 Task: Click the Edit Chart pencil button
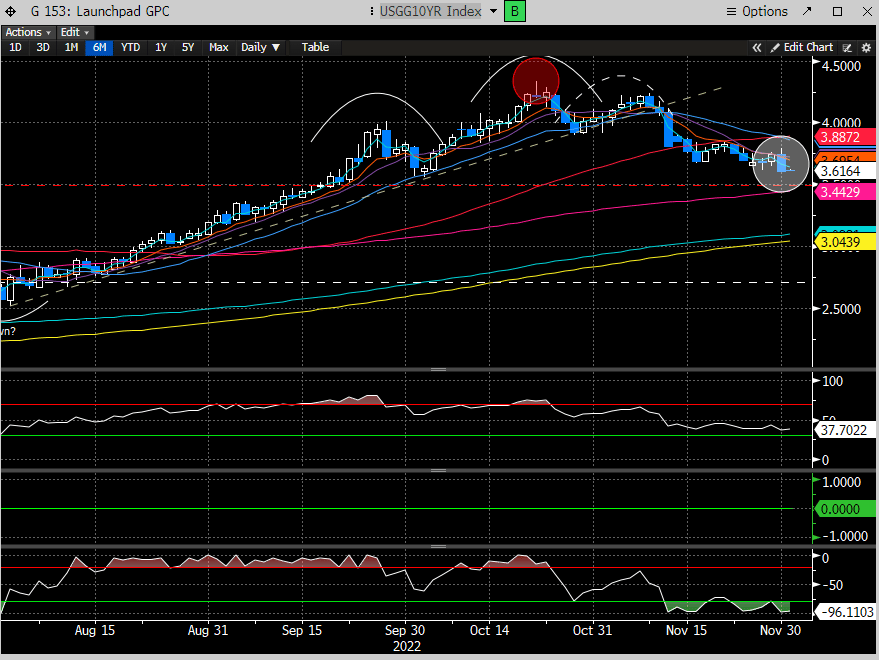click(802, 47)
